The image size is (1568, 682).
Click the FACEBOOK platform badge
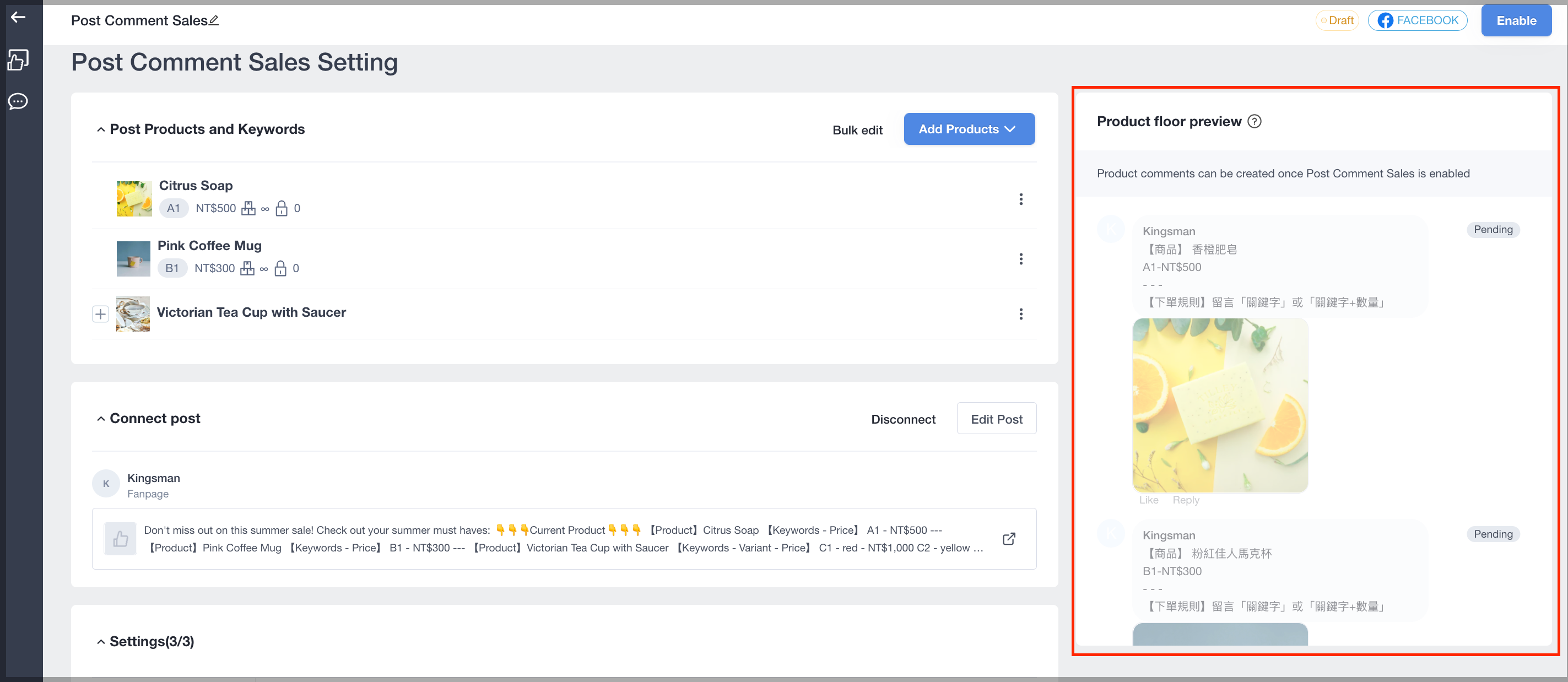1418,20
